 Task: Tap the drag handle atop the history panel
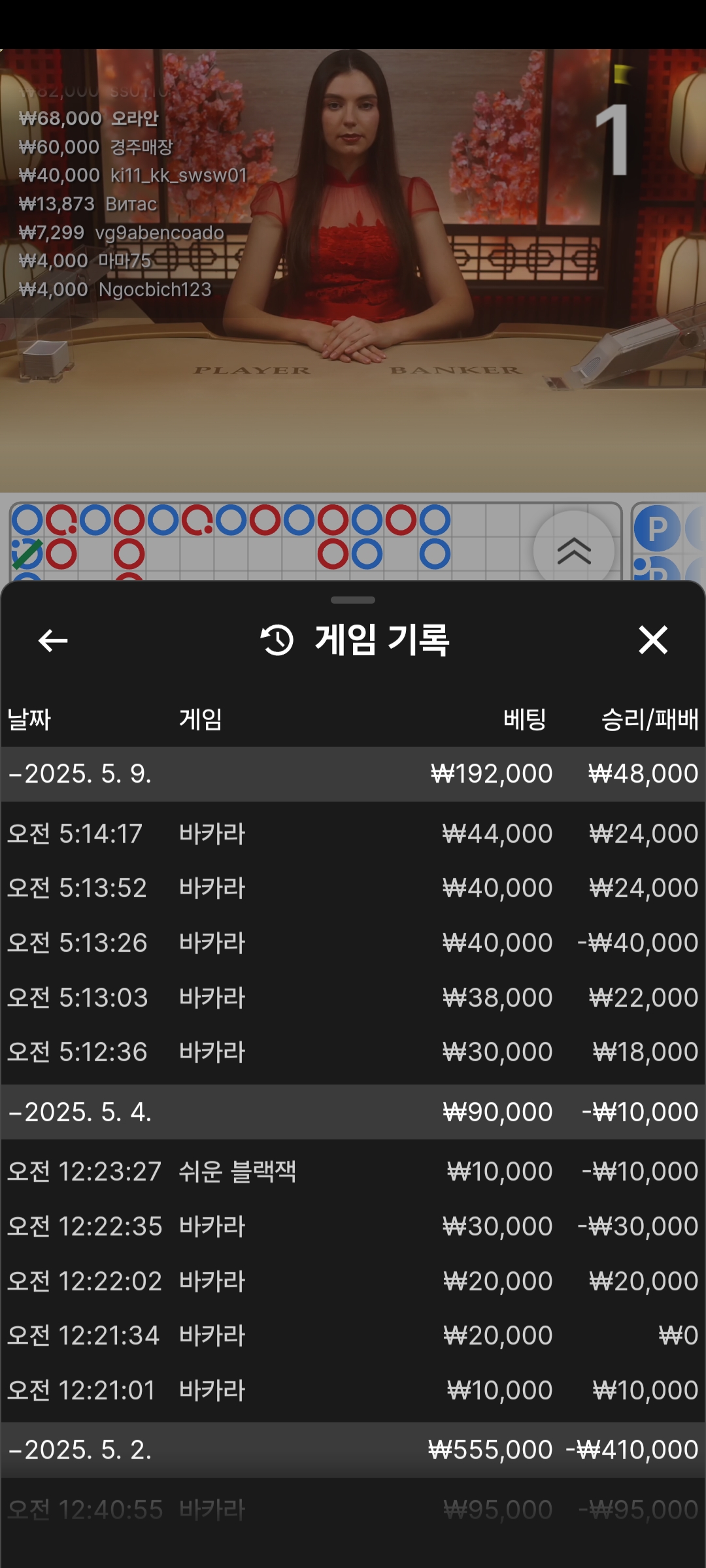pyautogui.click(x=353, y=600)
